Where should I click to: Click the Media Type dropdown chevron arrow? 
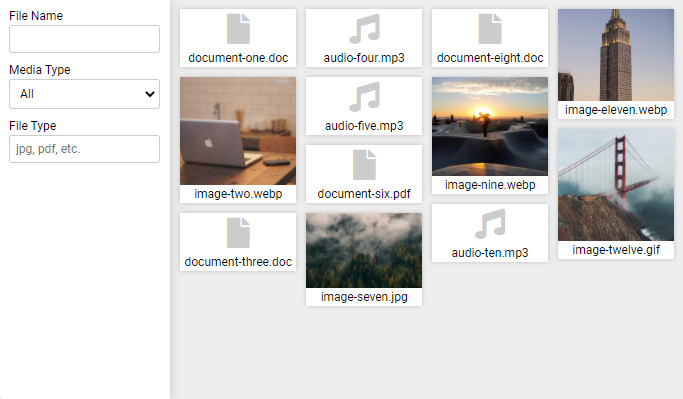(x=150, y=94)
